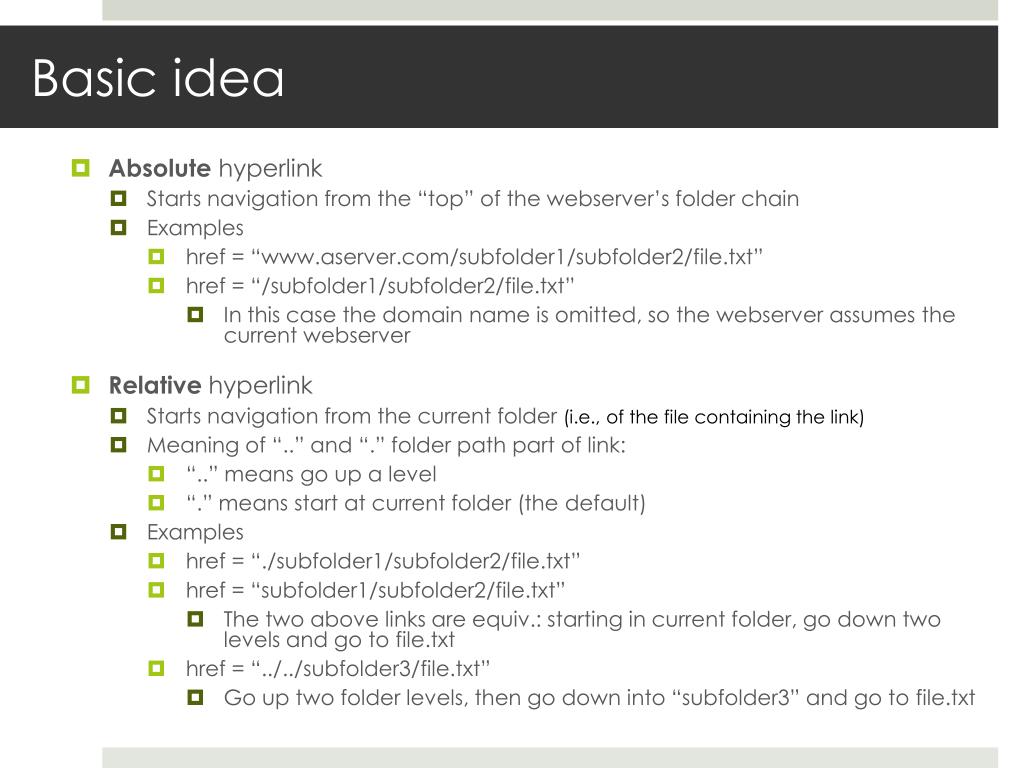Click the href "/subfolder1/subfolder2/file.txt" example

(380, 285)
